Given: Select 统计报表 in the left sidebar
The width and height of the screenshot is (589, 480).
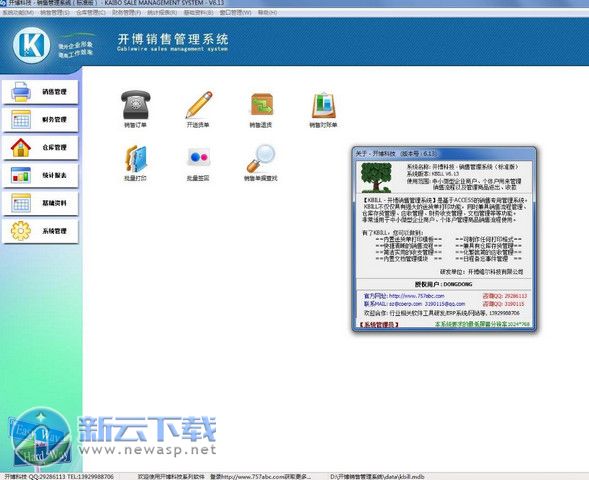Looking at the screenshot, I should tap(40, 175).
